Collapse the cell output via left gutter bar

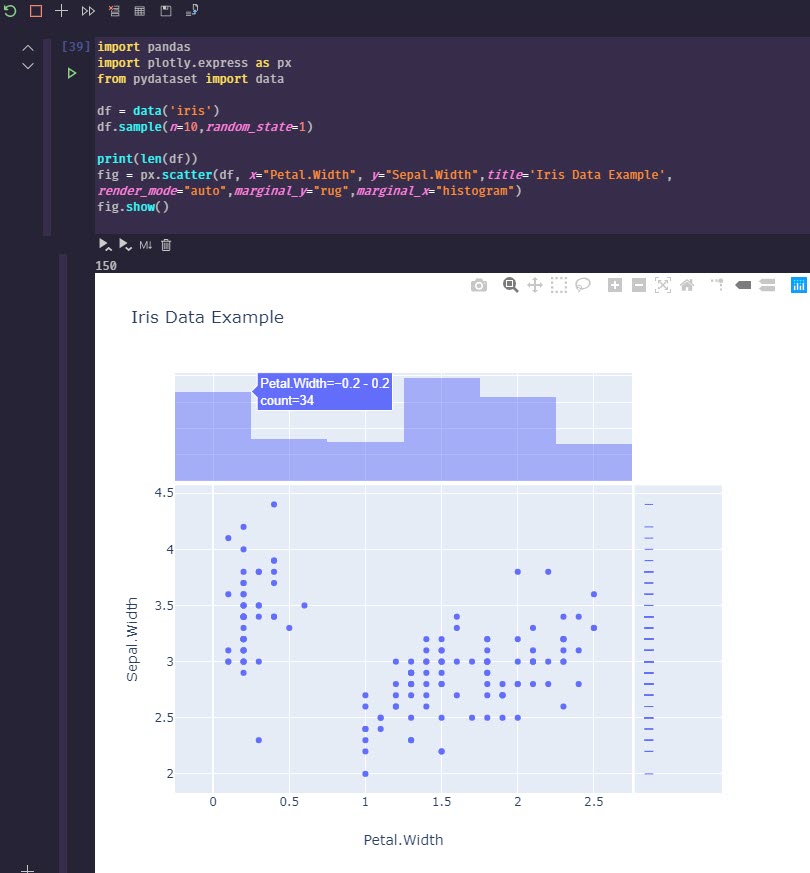pos(64,560)
